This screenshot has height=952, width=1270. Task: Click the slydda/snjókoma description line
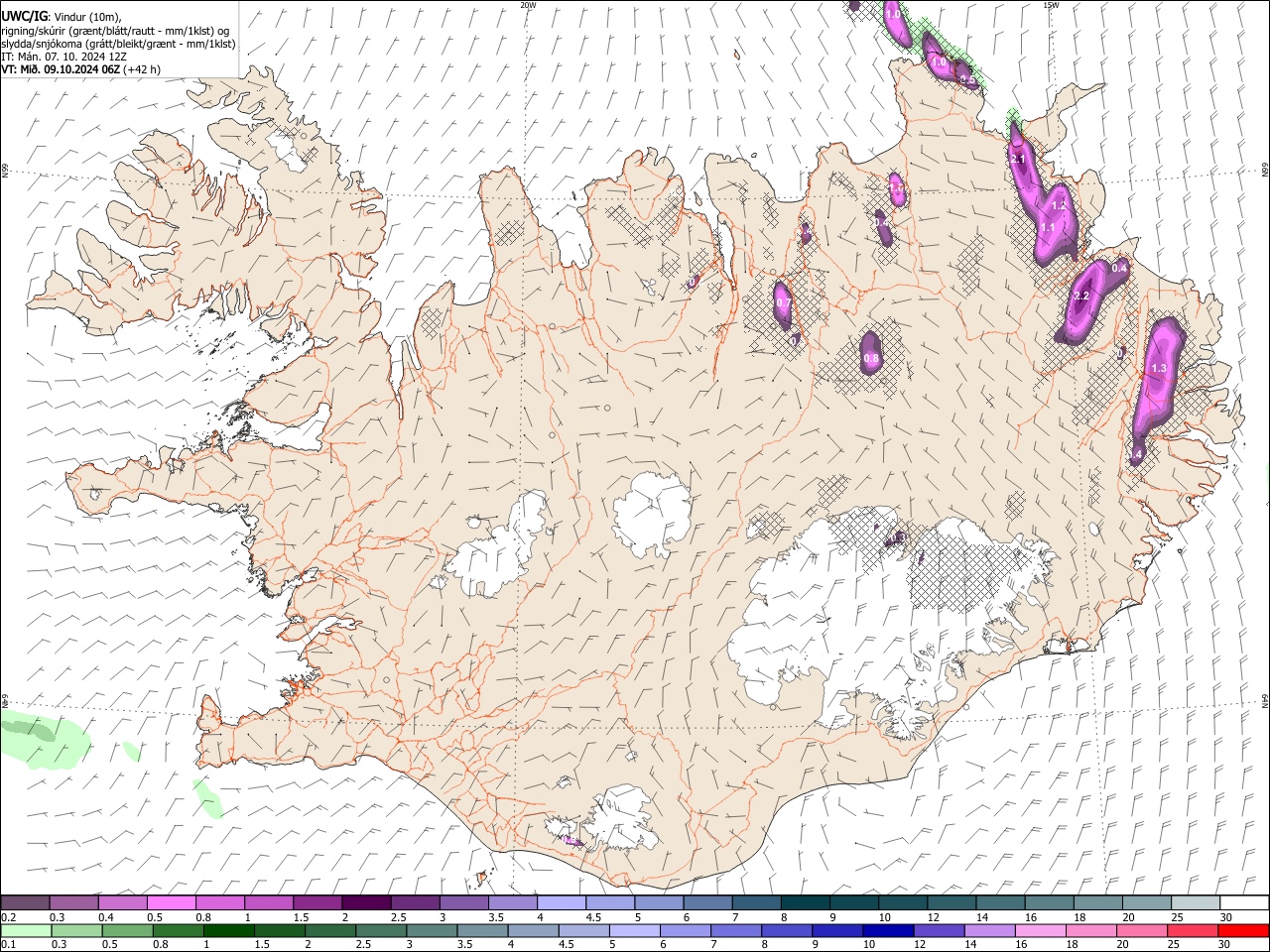(x=119, y=44)
